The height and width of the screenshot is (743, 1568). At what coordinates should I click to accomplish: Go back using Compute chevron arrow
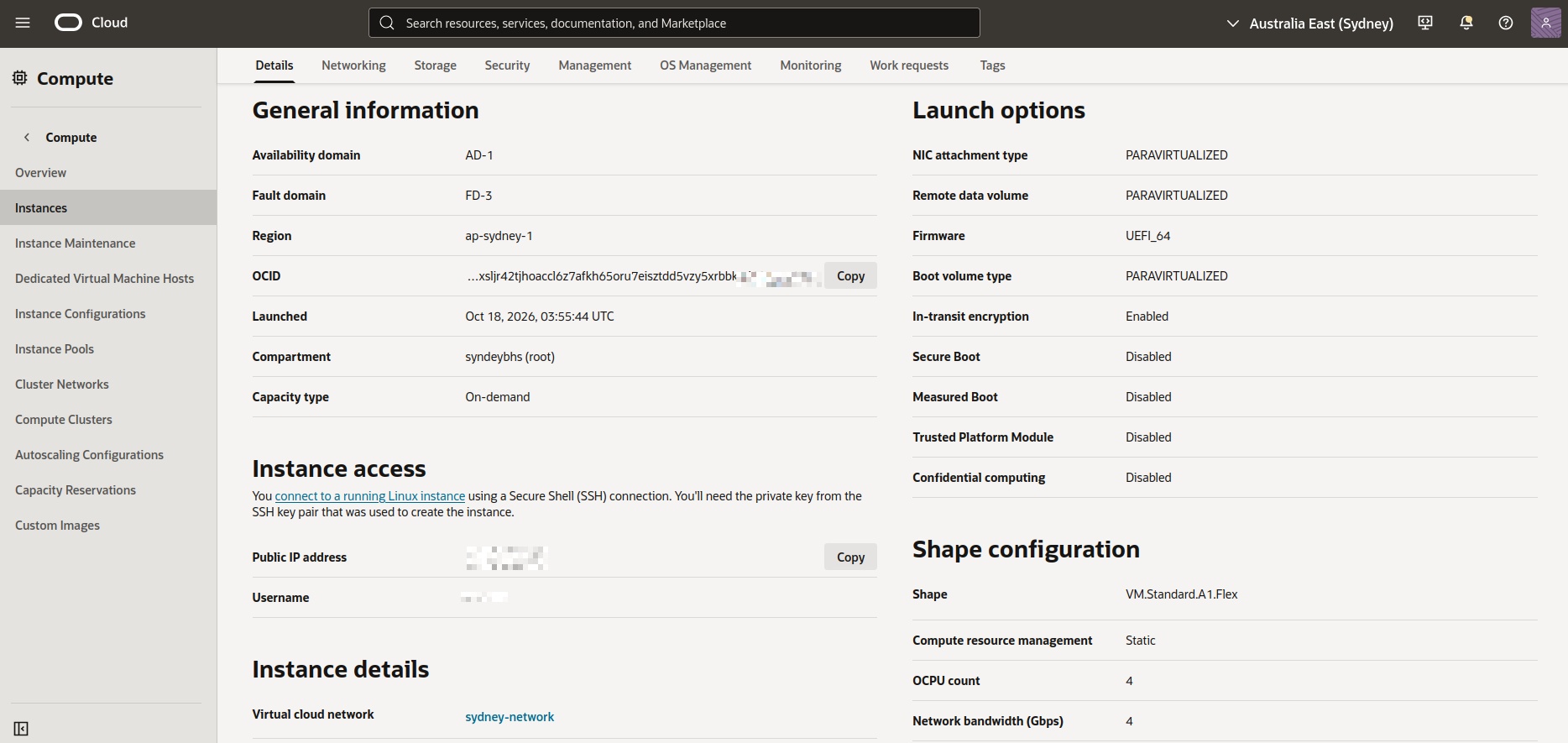point(27,137)
